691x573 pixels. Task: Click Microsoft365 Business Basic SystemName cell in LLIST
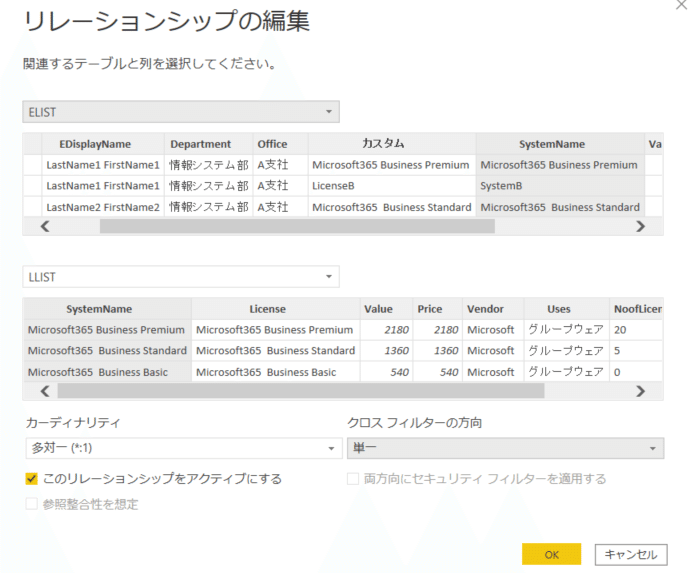tap(107, 372)
